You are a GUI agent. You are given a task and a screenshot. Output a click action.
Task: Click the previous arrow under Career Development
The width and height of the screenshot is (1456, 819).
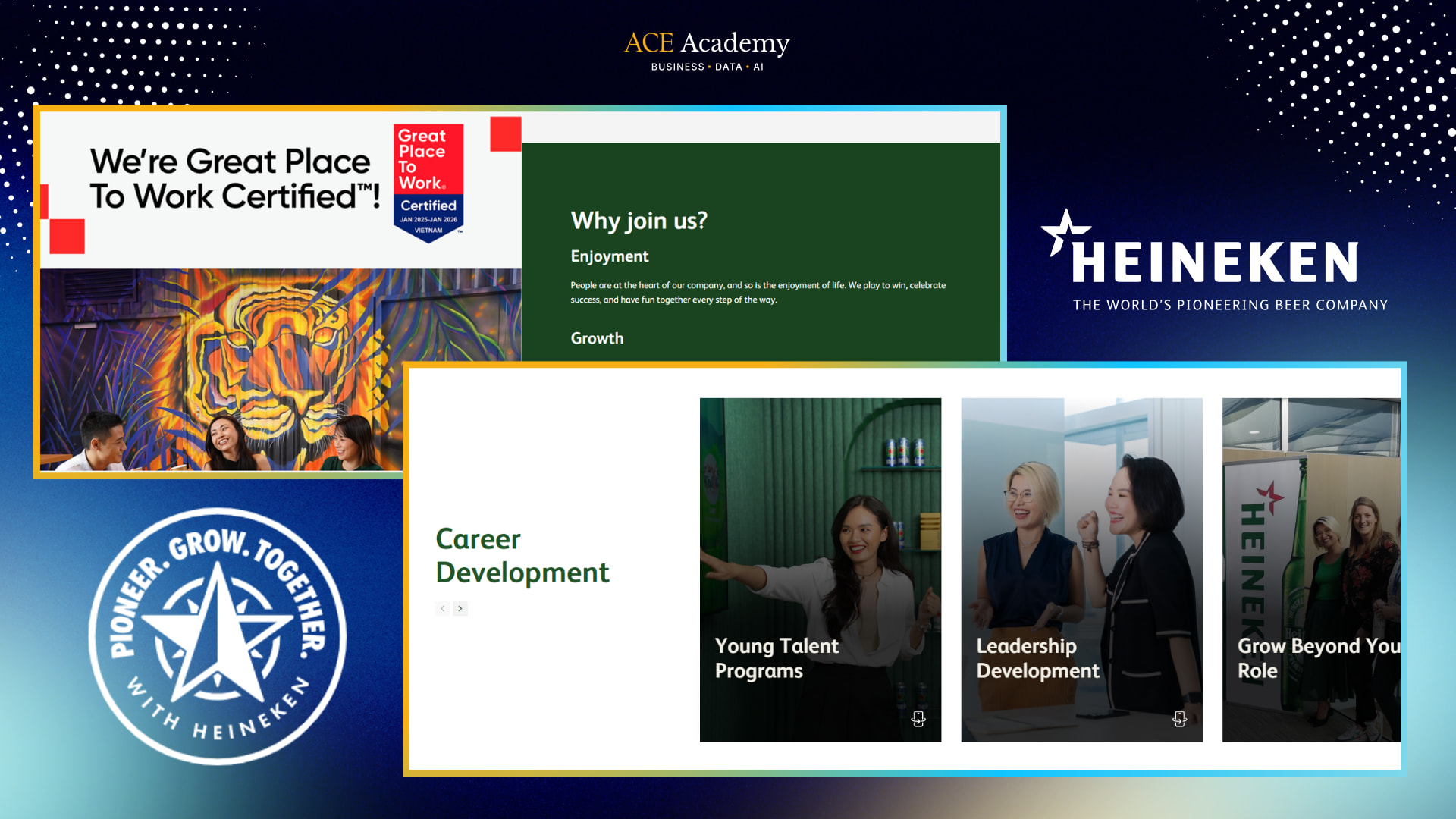pos(443,608)
